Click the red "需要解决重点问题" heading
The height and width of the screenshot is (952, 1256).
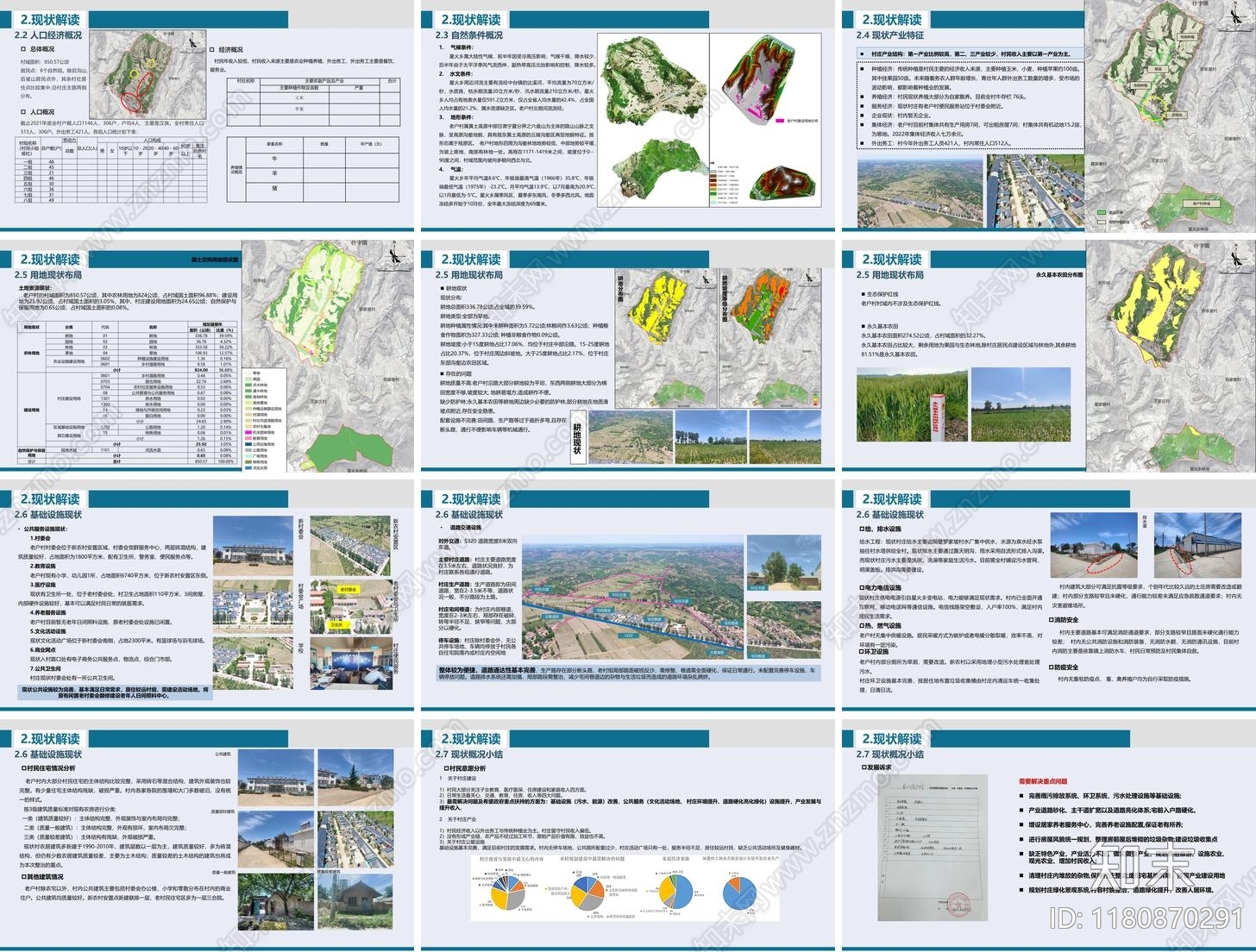click(x=1044, y=781)
